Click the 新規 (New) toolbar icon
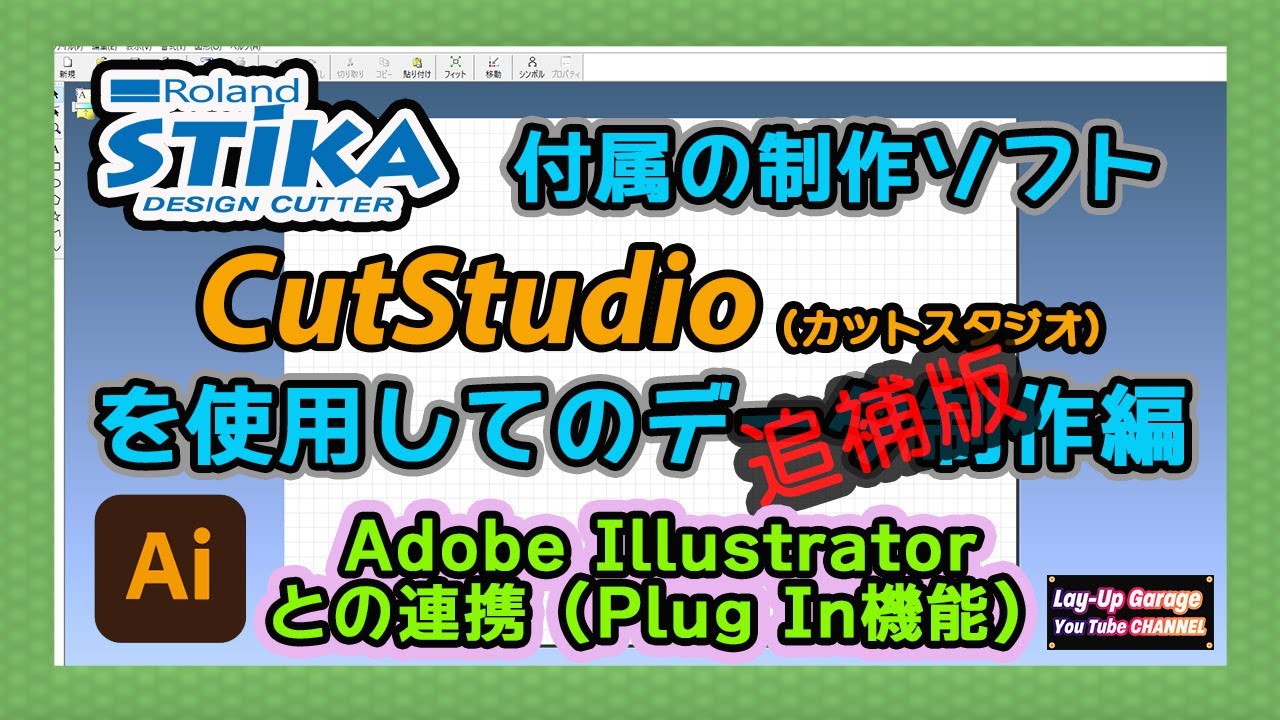 (67, 66)
